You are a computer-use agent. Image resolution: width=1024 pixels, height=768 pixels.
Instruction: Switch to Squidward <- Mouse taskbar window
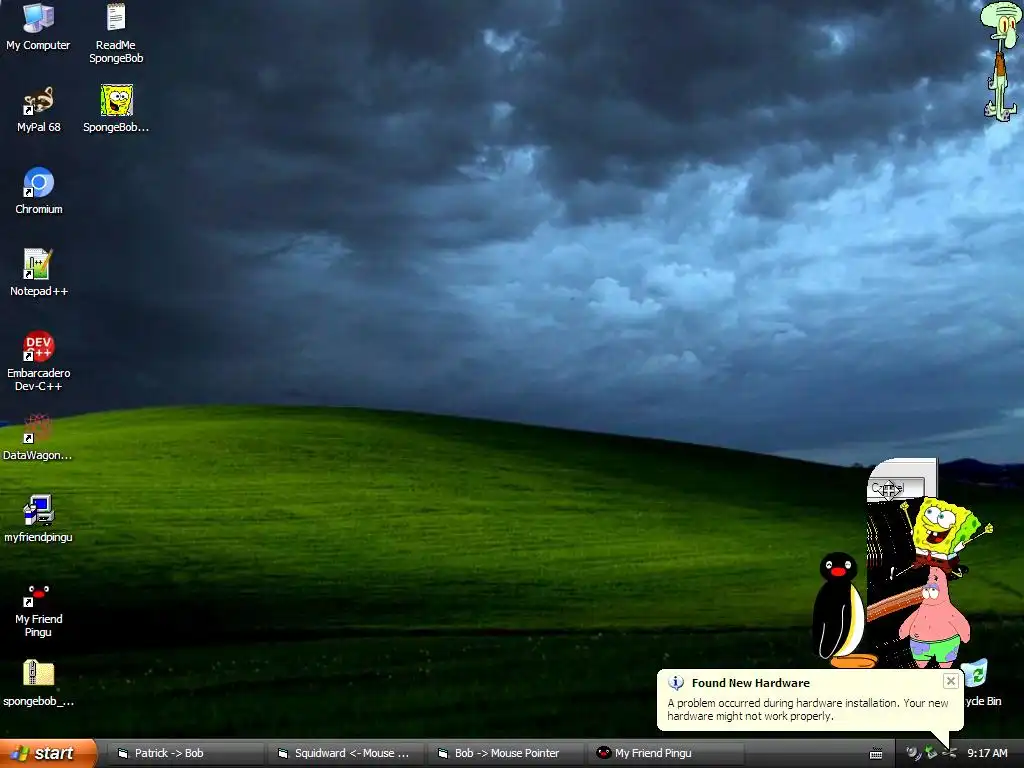(x=344, y=753)
